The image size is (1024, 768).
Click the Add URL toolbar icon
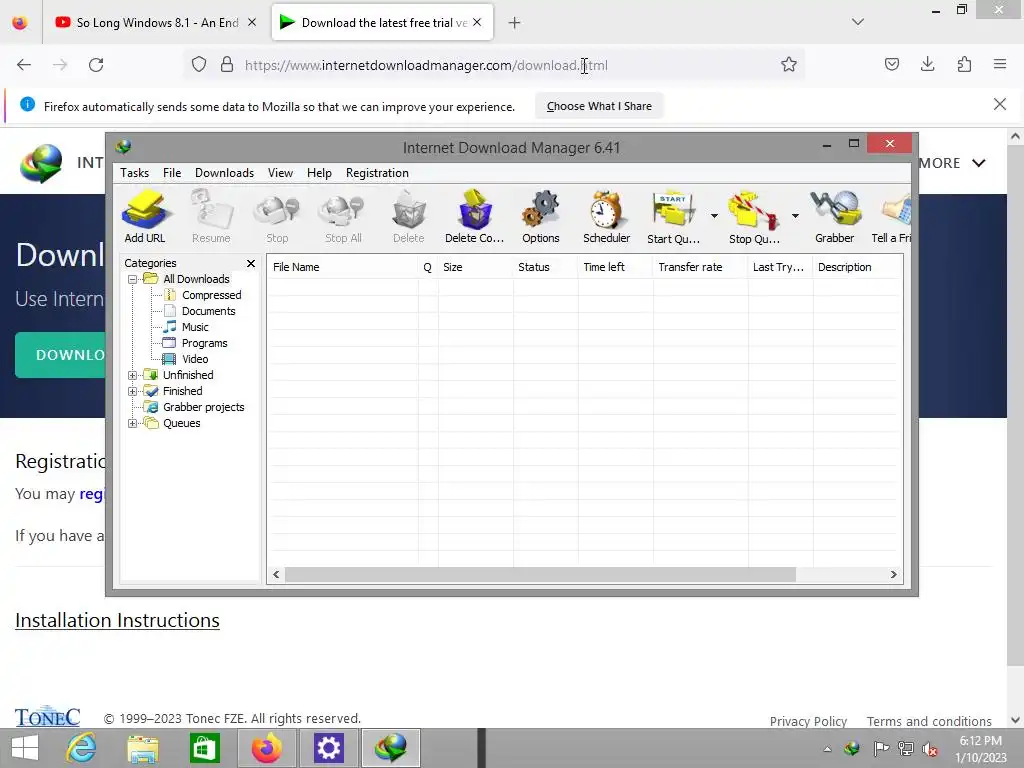(145, 217)
